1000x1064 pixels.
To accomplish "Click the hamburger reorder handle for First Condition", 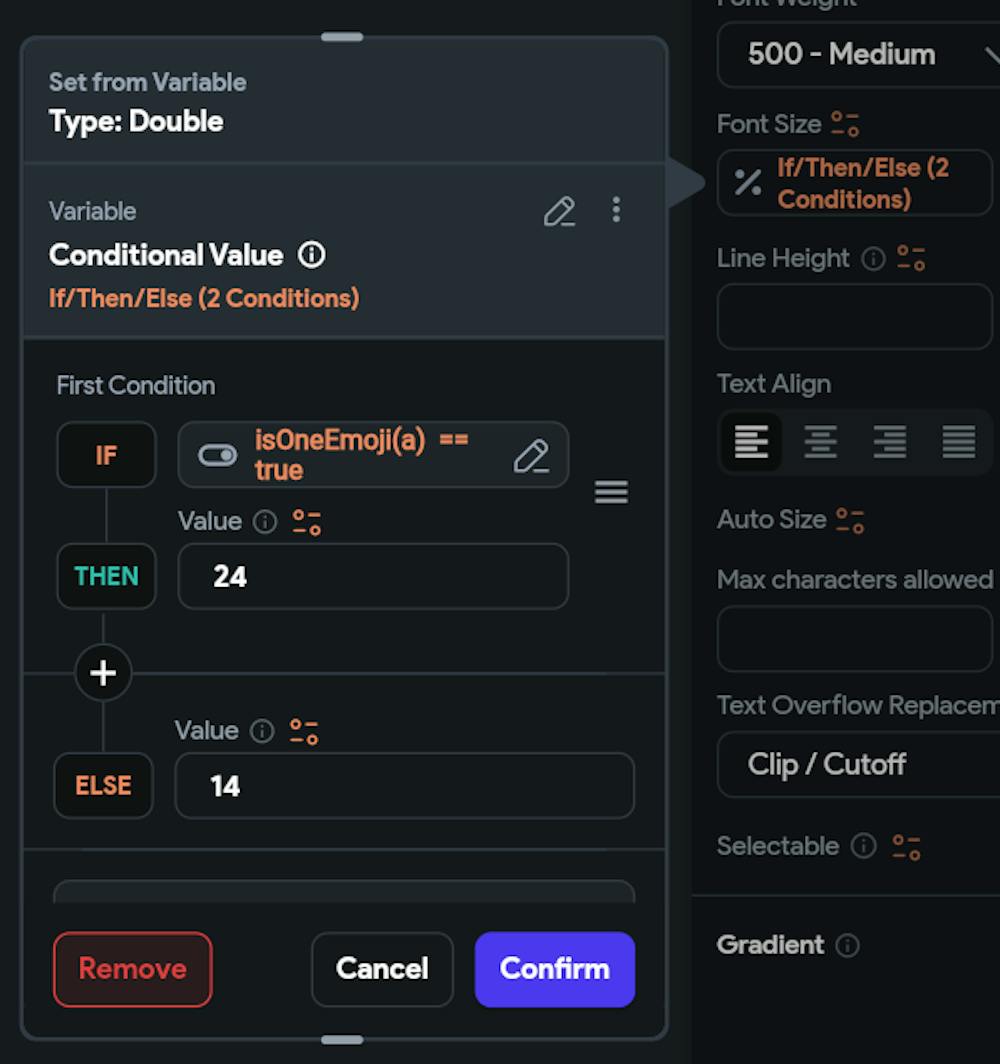I will coord(611,492).
